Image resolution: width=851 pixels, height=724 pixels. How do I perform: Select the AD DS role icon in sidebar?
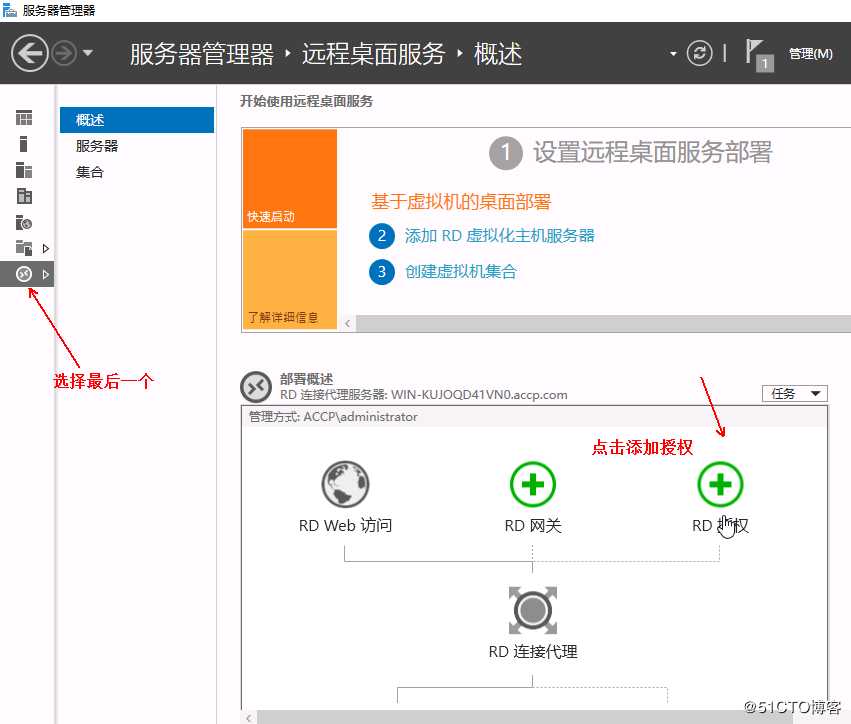pyautogui.click(x=24, y=196)
